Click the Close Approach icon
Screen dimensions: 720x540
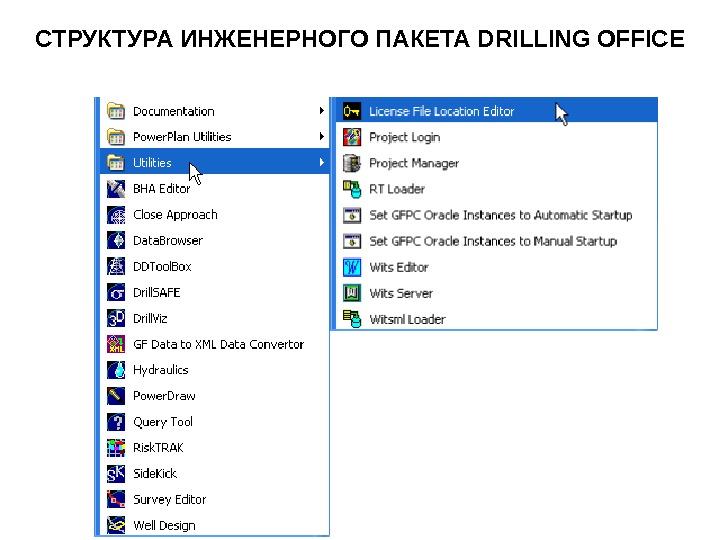coord(116,214)
